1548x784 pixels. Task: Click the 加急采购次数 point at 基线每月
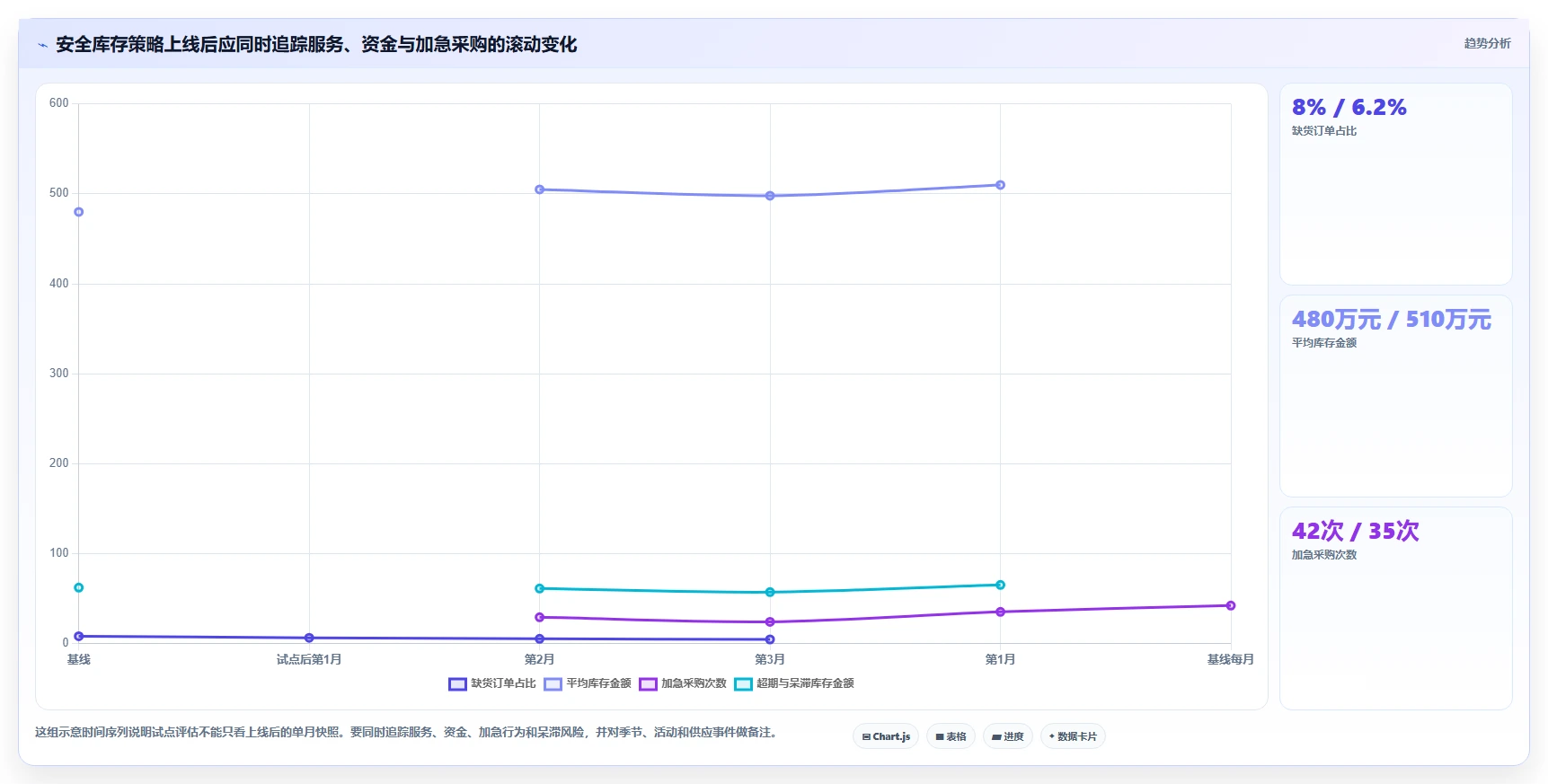[x=1231, y=605]
